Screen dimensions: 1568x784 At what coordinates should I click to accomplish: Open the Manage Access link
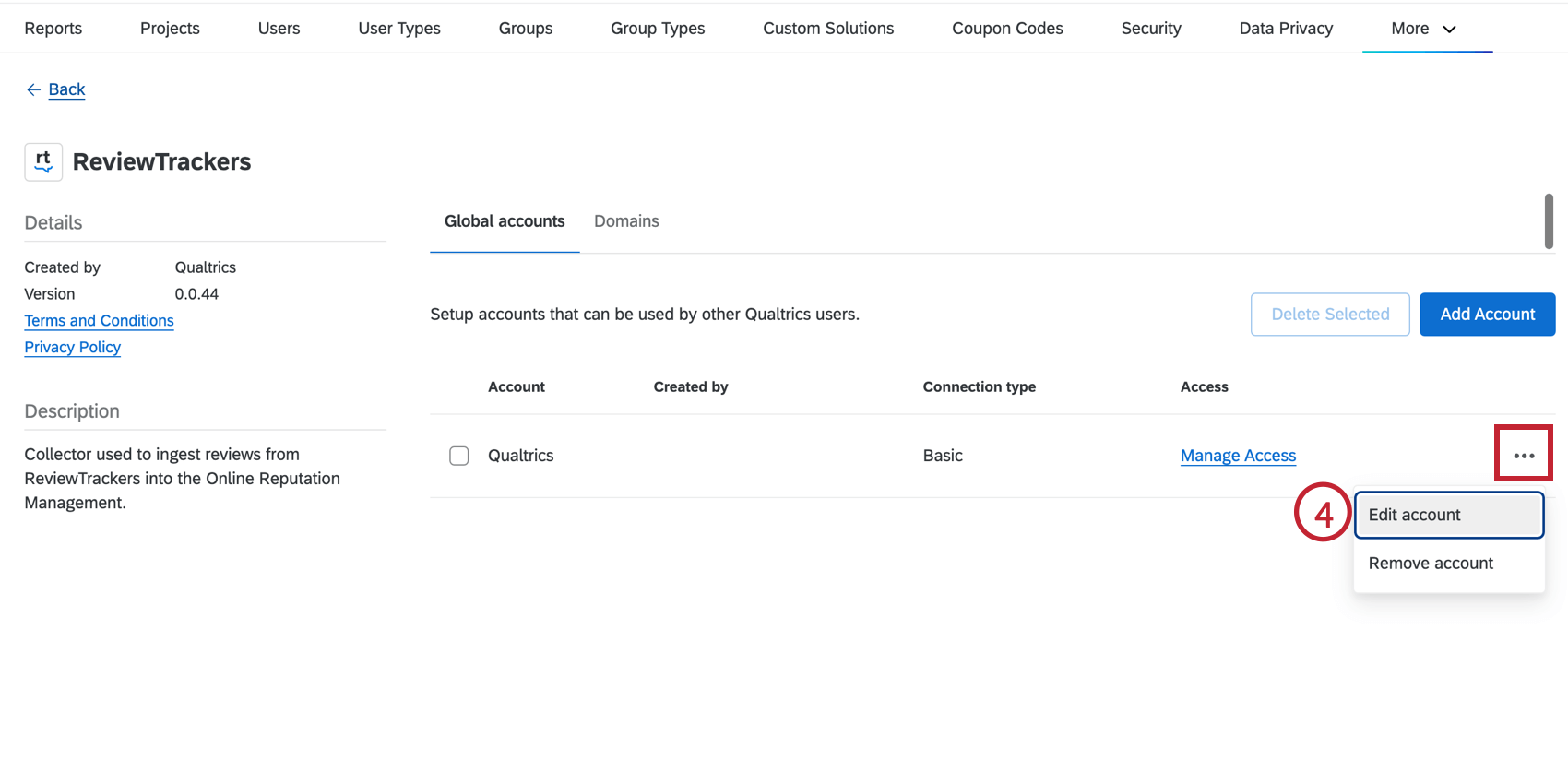(1238, 456)
